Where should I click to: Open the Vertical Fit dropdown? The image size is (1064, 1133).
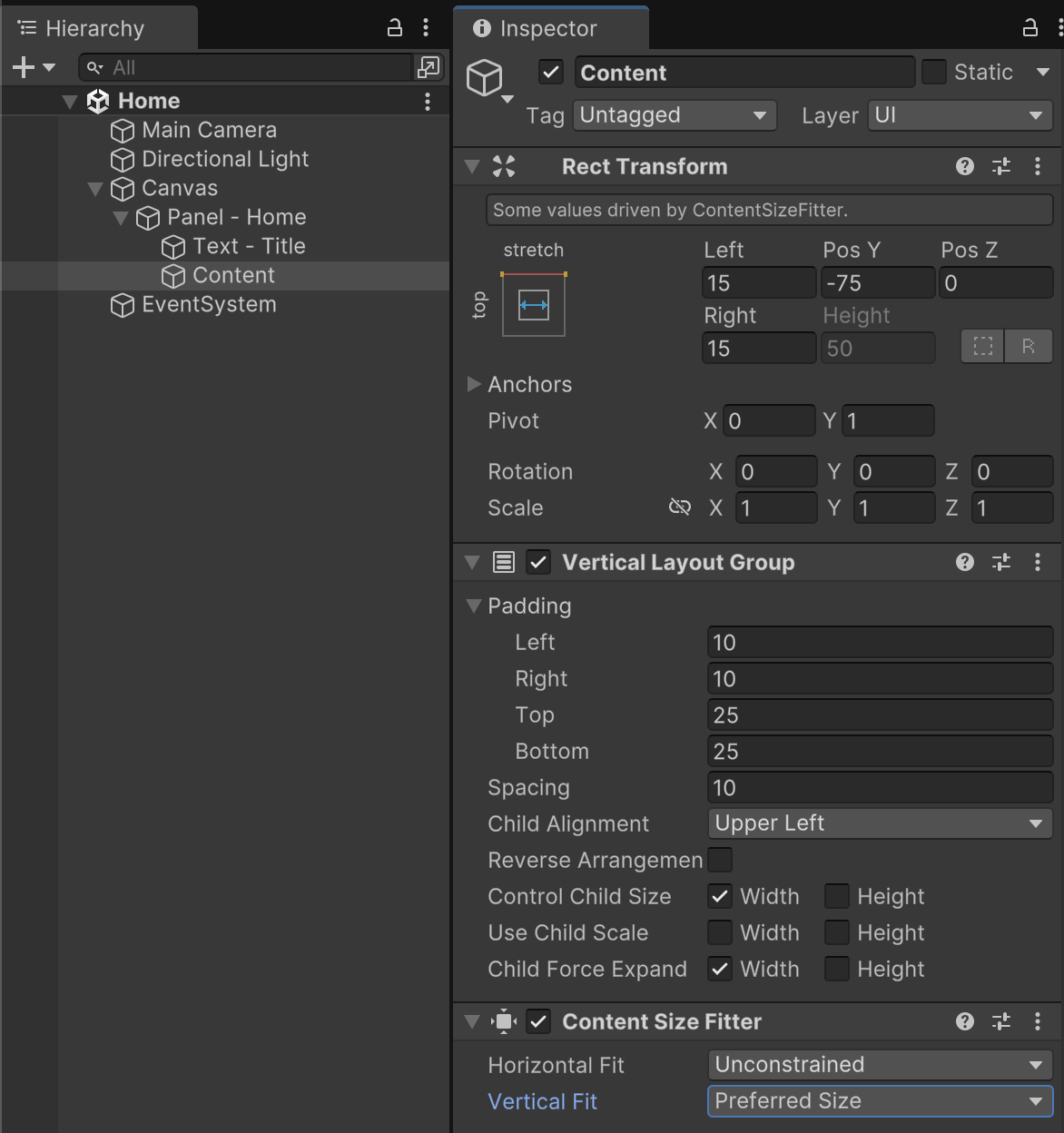coord(879,1101)
